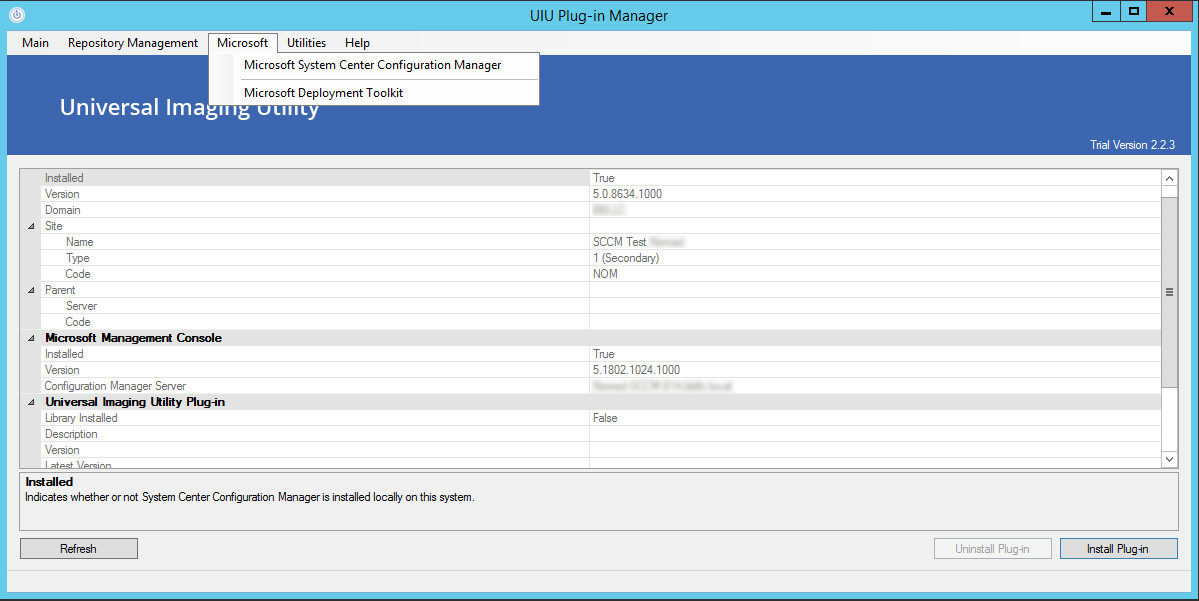Close the open Microsoft menu
Screen dimensions: 1199x601
[242, 43]
